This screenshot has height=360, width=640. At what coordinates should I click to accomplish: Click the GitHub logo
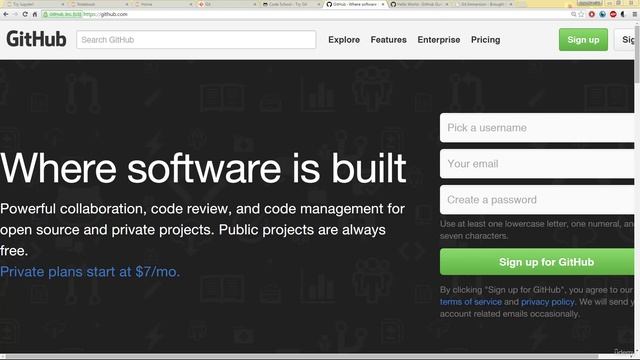tap(36, 39)
